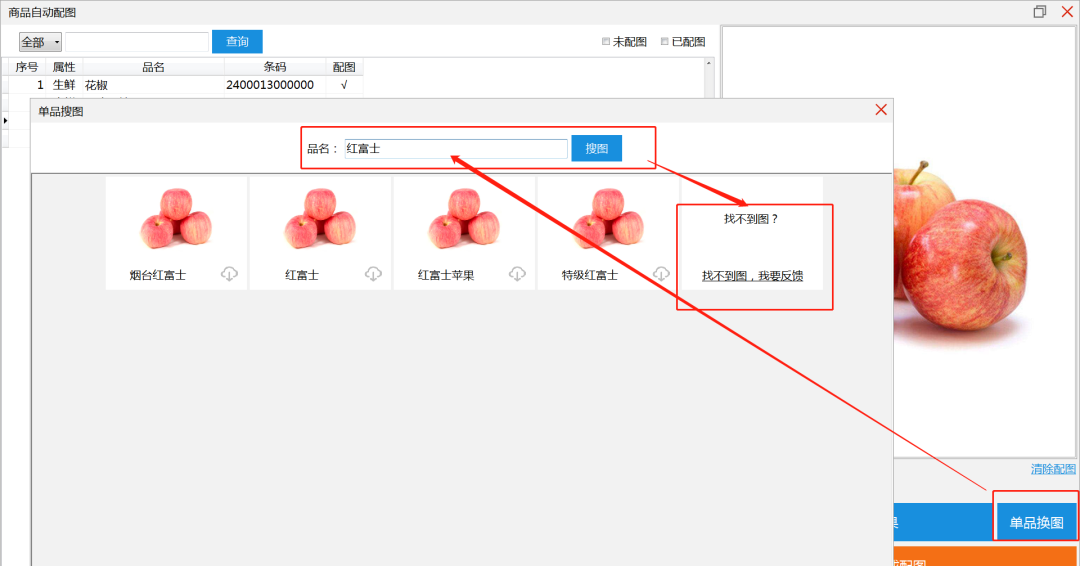
Task: Click download icon for 烟台红富士
Action: point(229,274)
